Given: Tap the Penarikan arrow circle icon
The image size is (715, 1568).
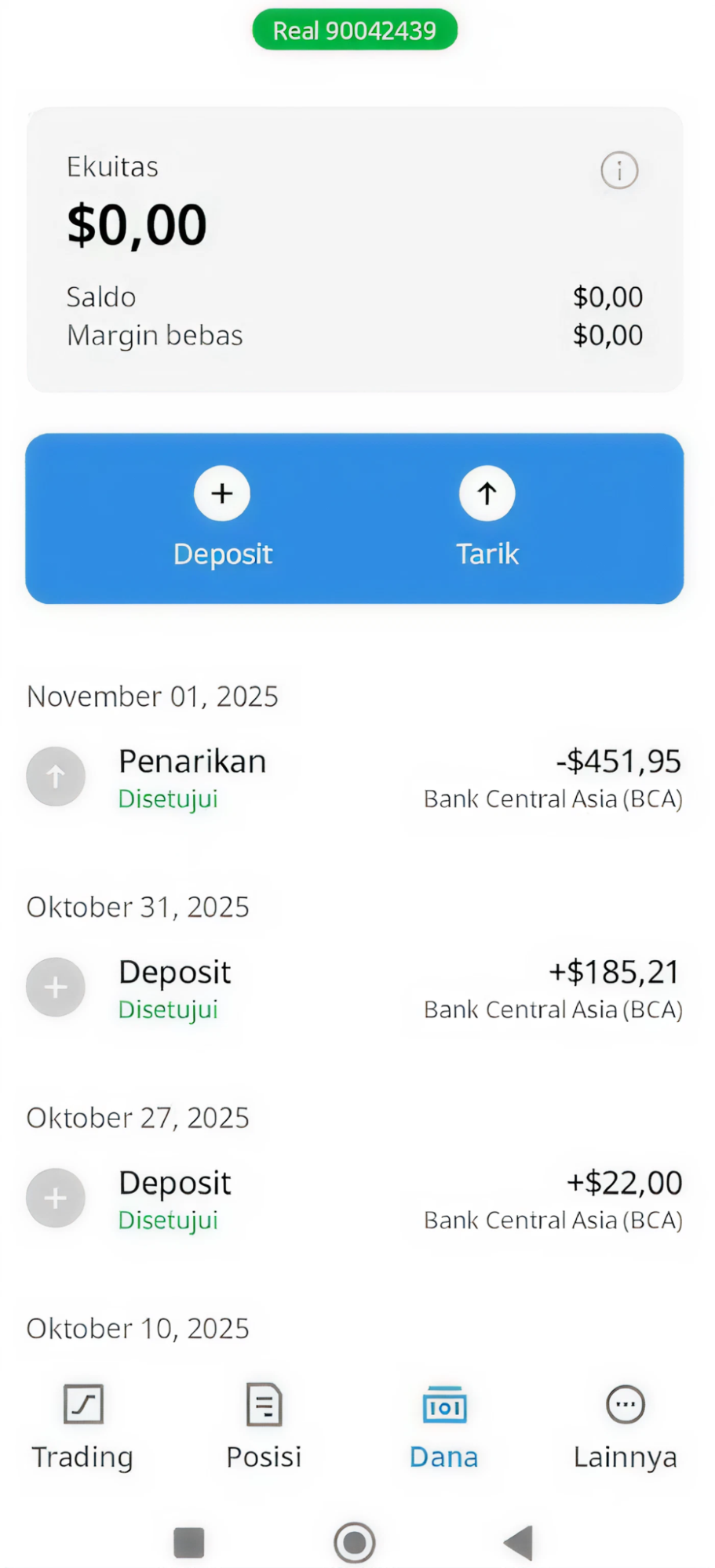Looking at the screenshot, I should (x=56, y=777).
